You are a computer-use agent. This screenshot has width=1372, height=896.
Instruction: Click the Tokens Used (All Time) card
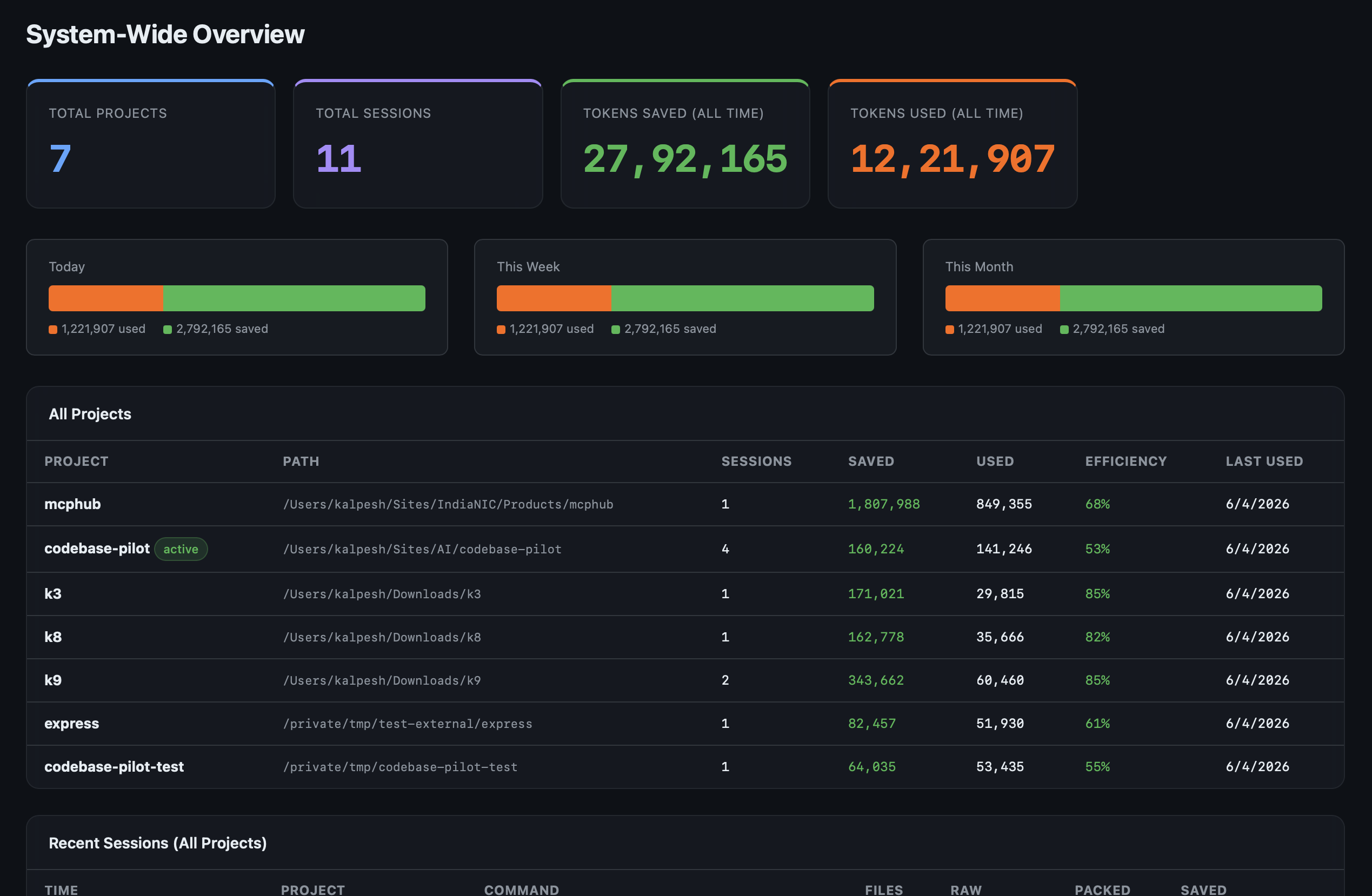tap(953, 144)
